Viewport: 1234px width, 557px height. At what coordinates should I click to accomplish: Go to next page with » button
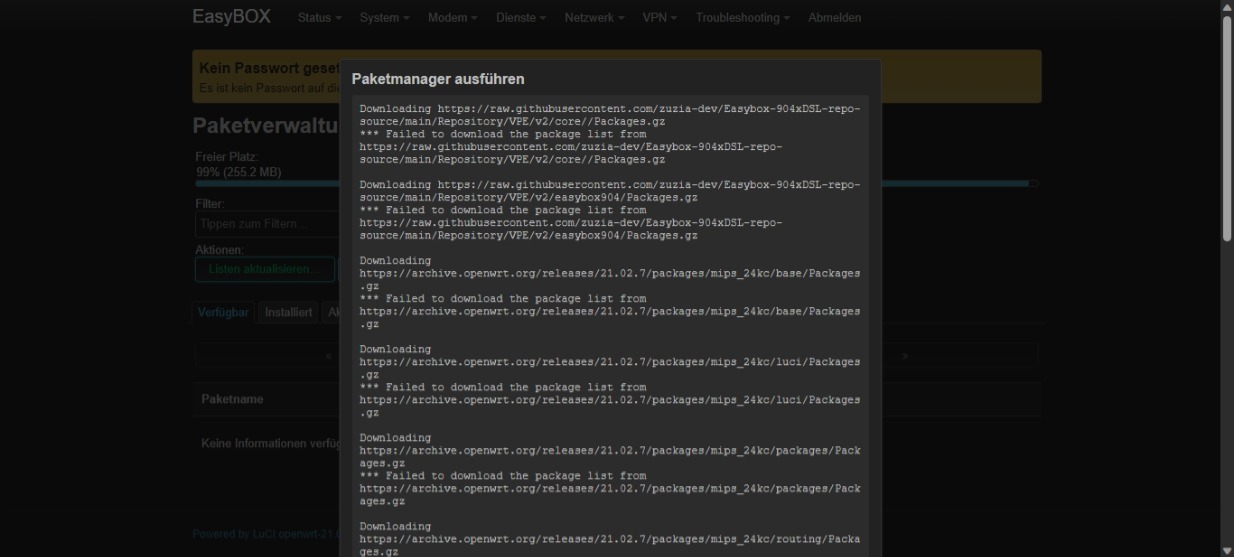click(x=906, y=355)
